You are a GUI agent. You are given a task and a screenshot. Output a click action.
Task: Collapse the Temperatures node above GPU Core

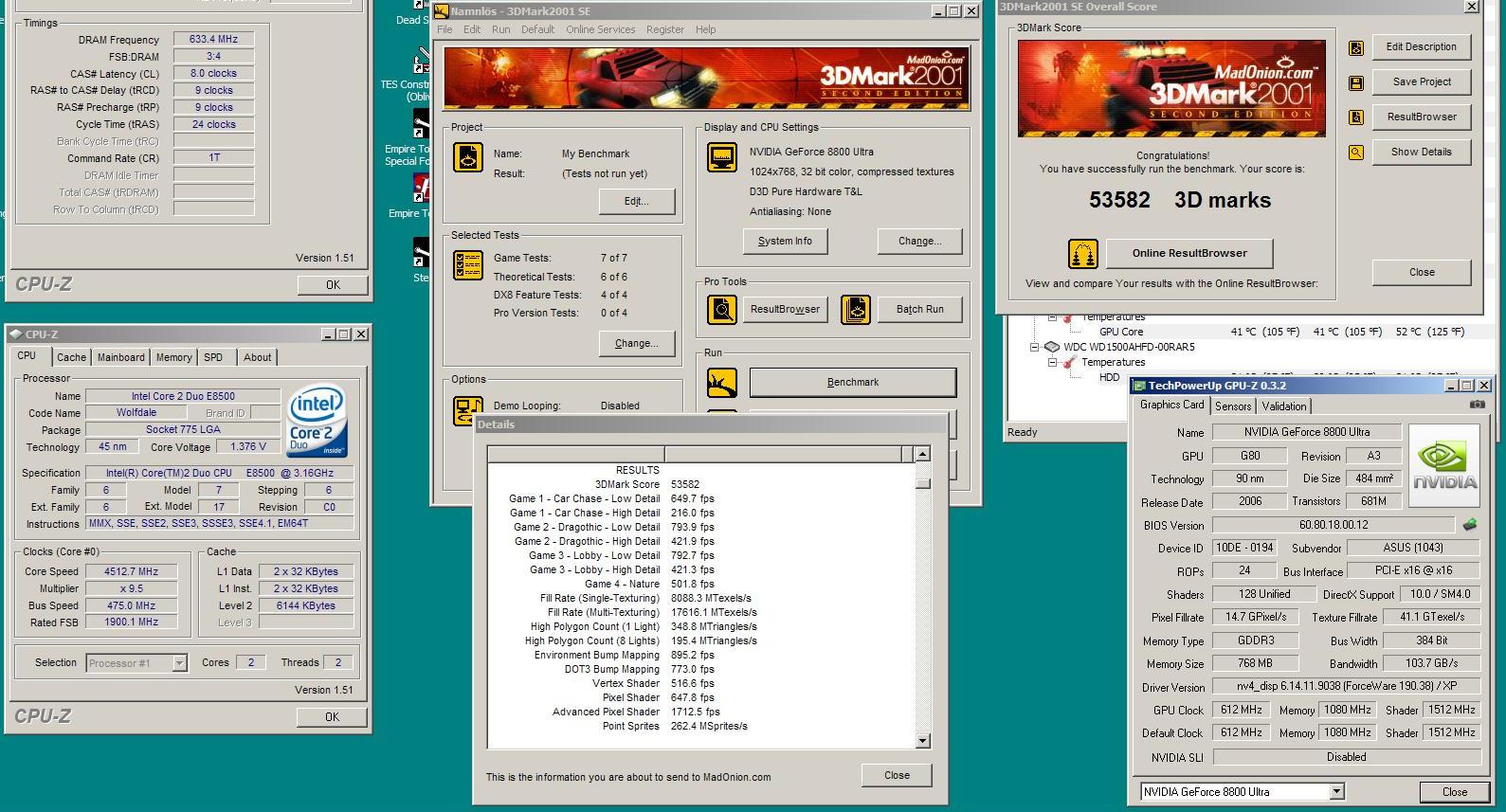pos(1052,317)
